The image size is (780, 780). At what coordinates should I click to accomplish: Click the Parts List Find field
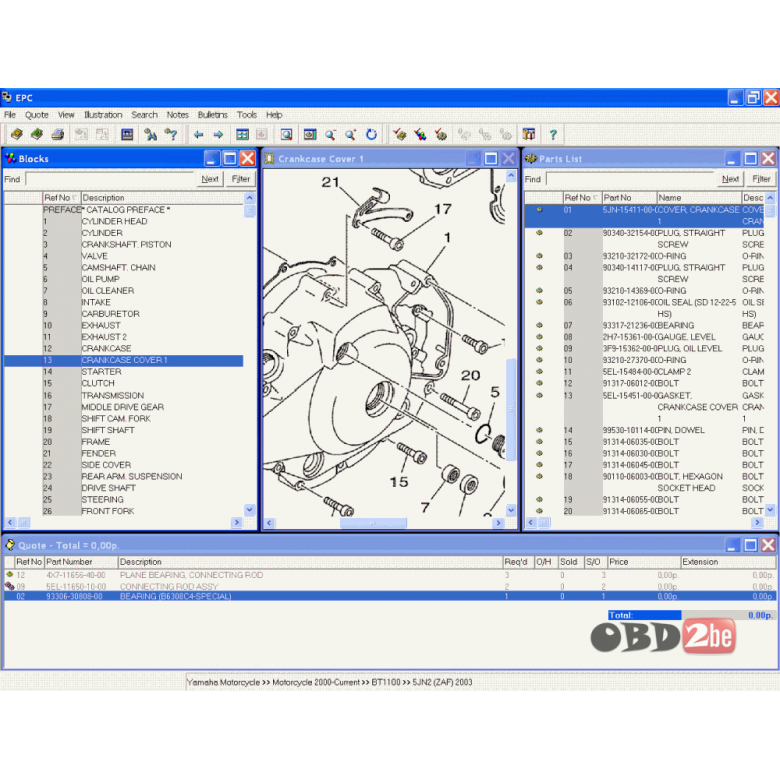pyautogui.click(x=630, y=179)
